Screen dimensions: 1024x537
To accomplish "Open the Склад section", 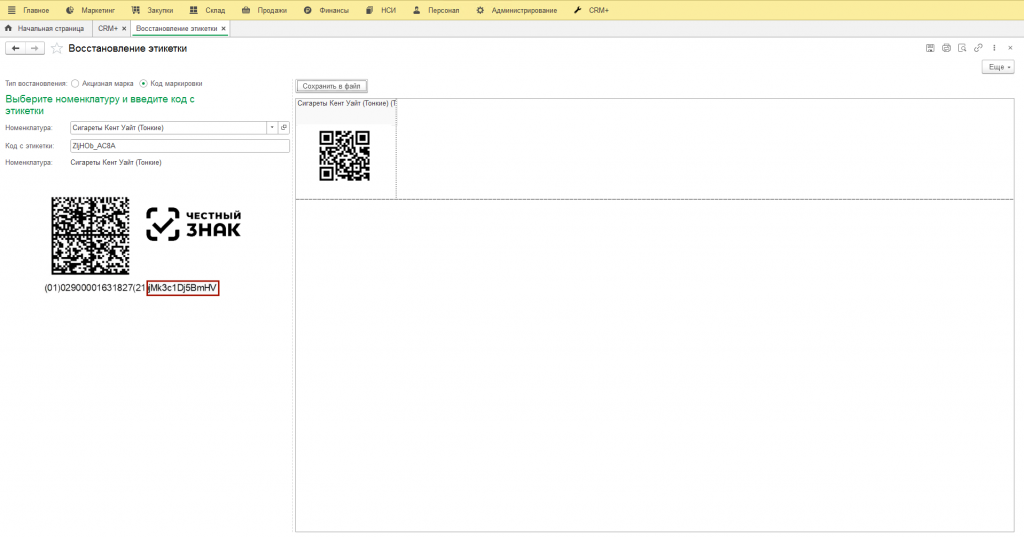I will click(x=207, y=10).
